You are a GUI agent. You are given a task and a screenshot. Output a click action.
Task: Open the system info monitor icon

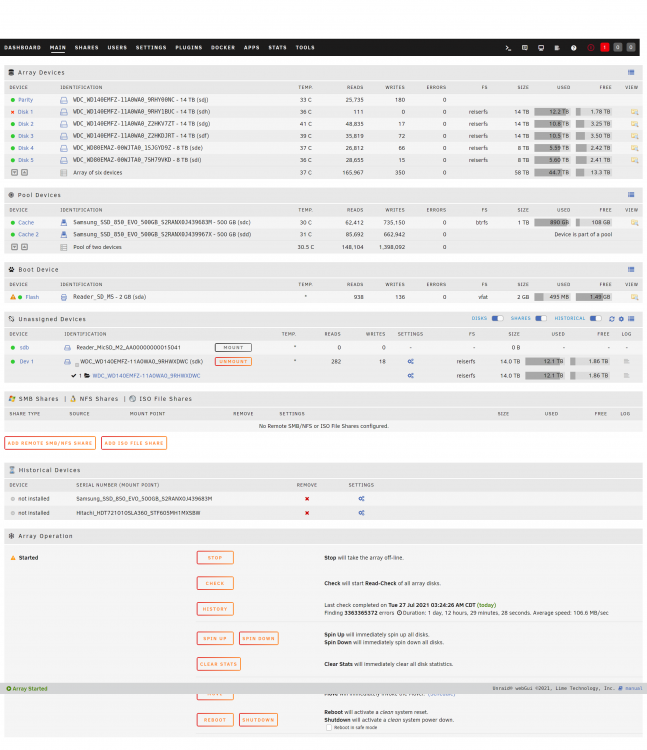click(x=541, y=48)
